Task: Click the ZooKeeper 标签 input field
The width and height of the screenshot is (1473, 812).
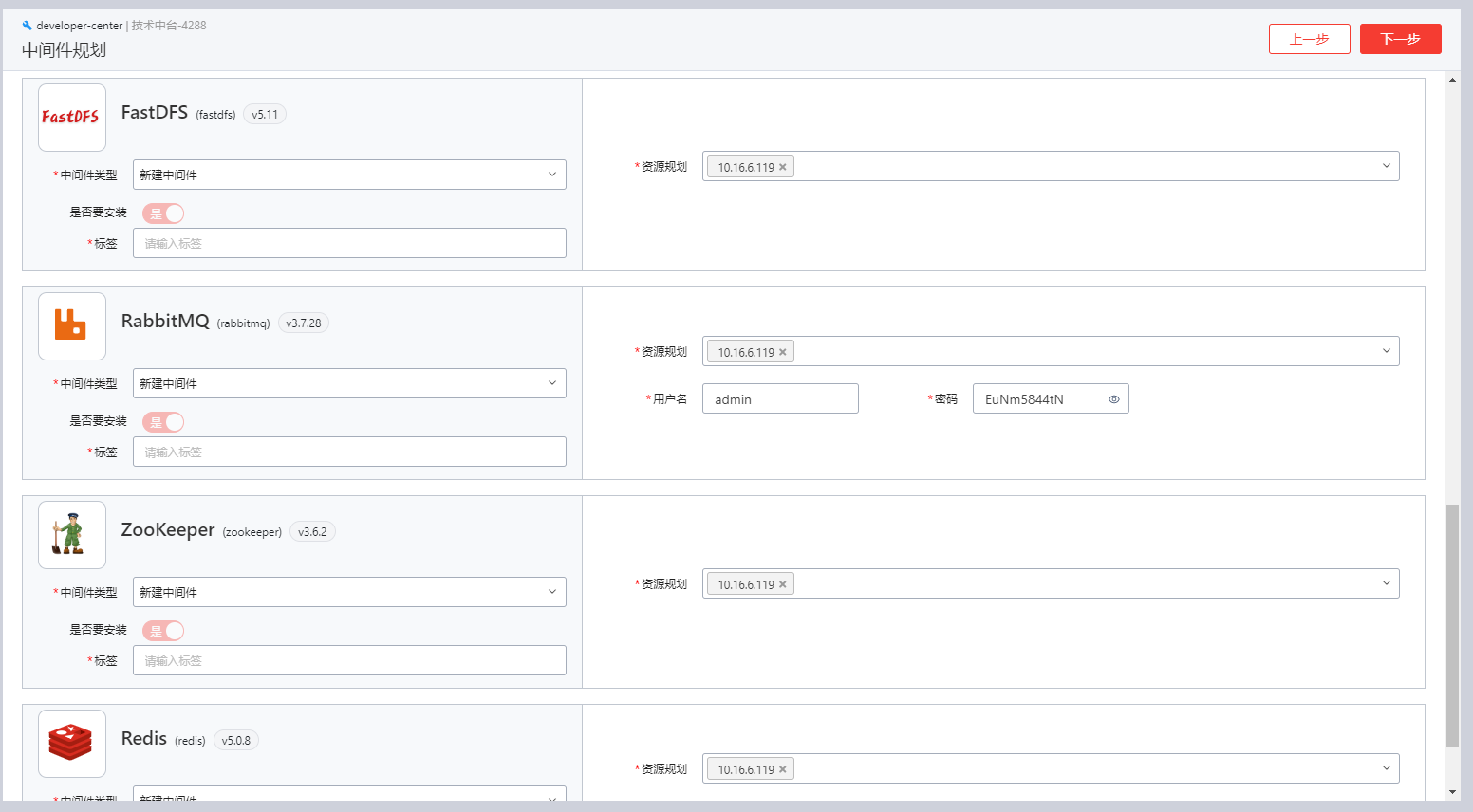Action: coord(349,660)
